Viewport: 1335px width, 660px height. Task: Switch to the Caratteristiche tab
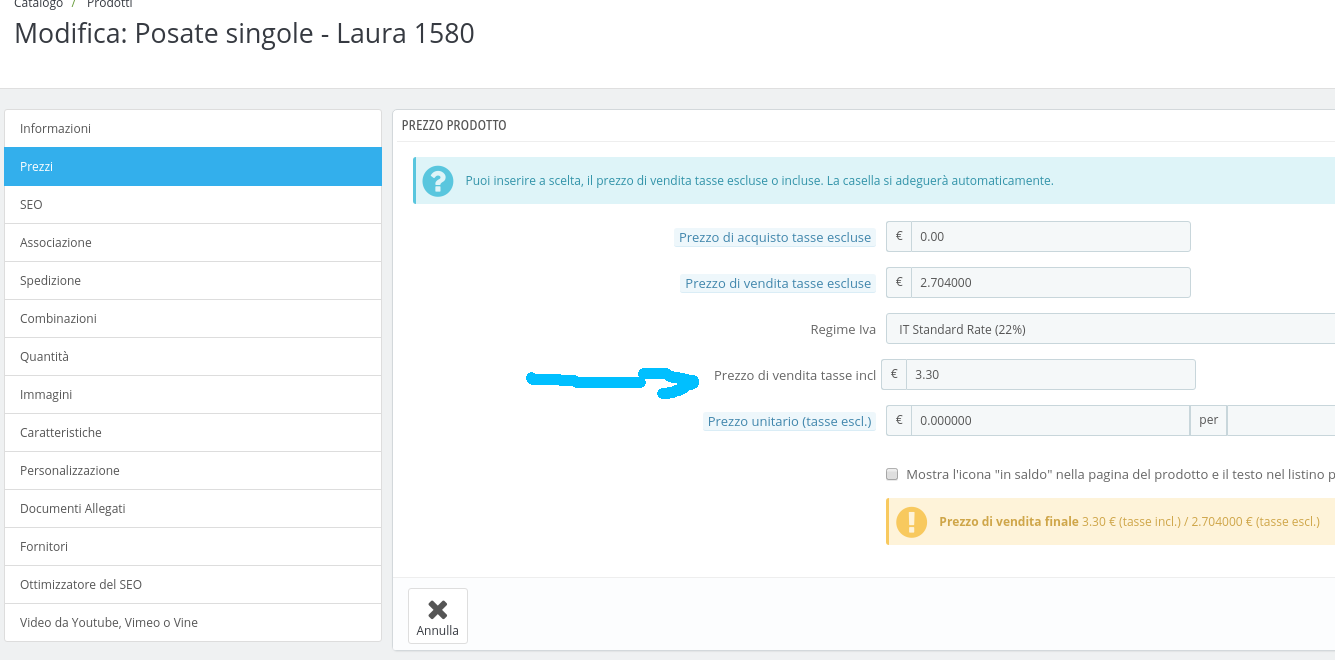pyautogui.click(x=193, y=433)
